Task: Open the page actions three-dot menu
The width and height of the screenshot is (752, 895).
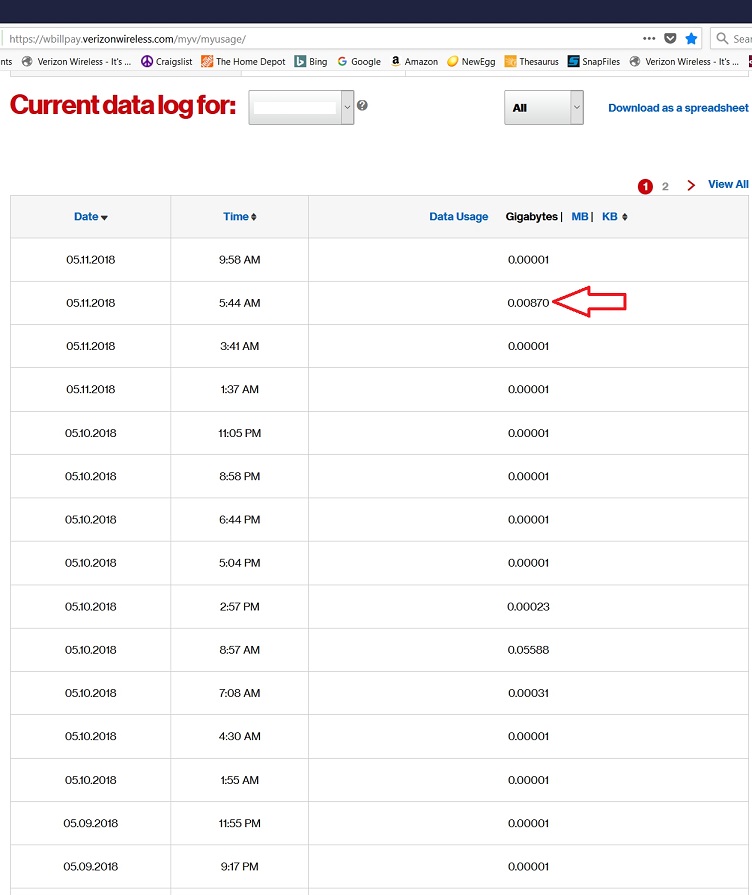Action: [x=649, y=39]
